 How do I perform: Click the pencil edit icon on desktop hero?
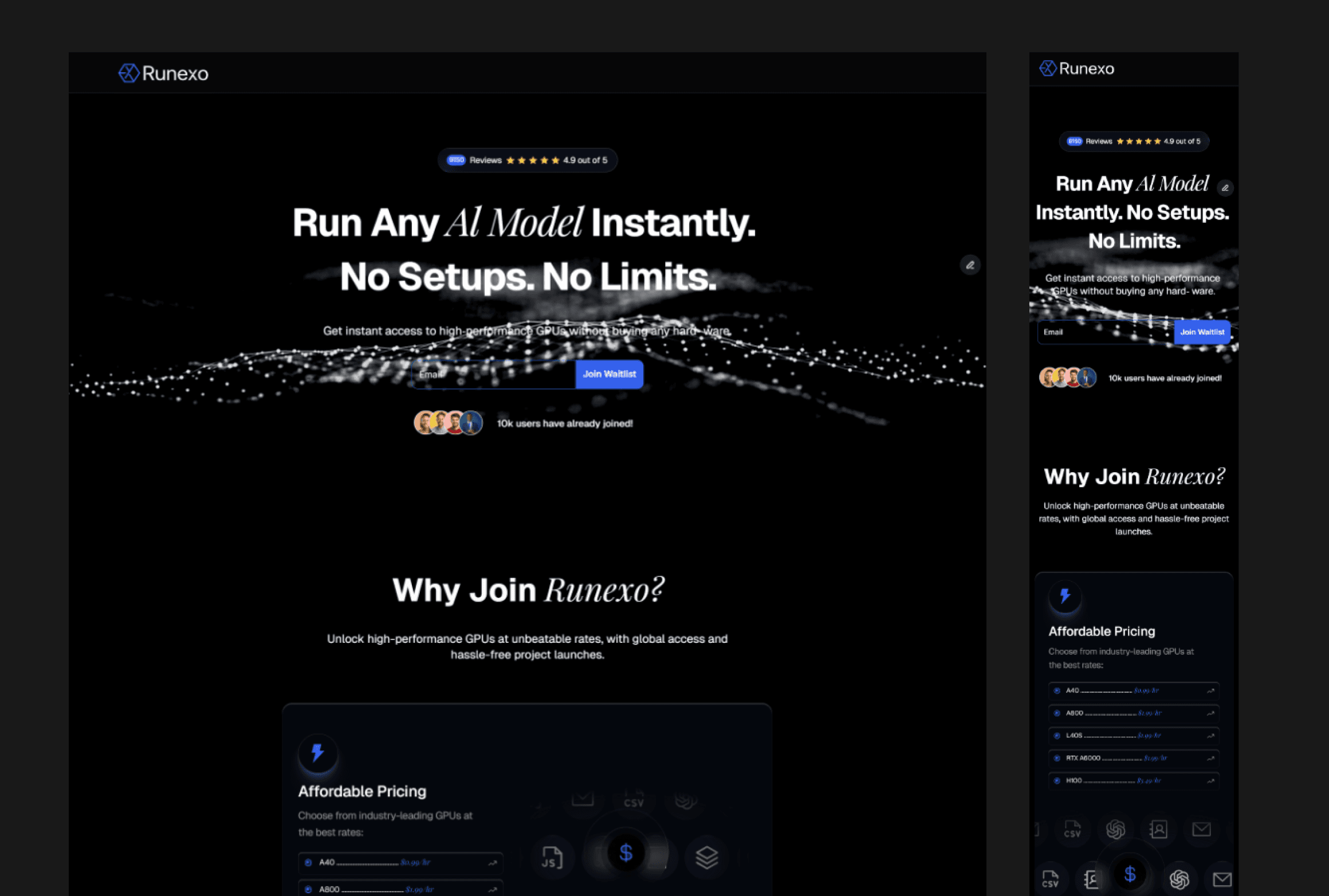pos(970,265)
